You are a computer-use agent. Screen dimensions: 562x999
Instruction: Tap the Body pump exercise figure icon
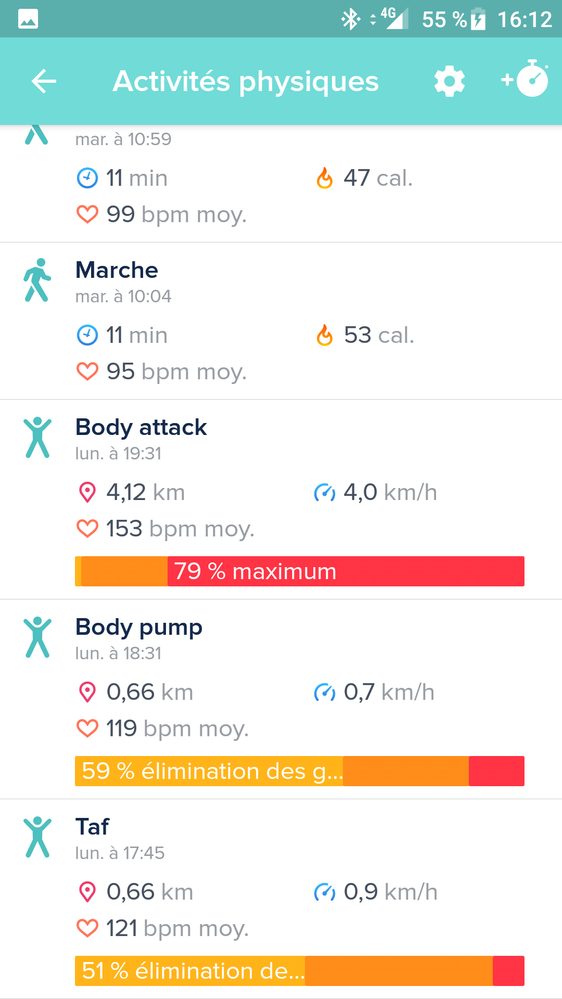pos(37,637)
